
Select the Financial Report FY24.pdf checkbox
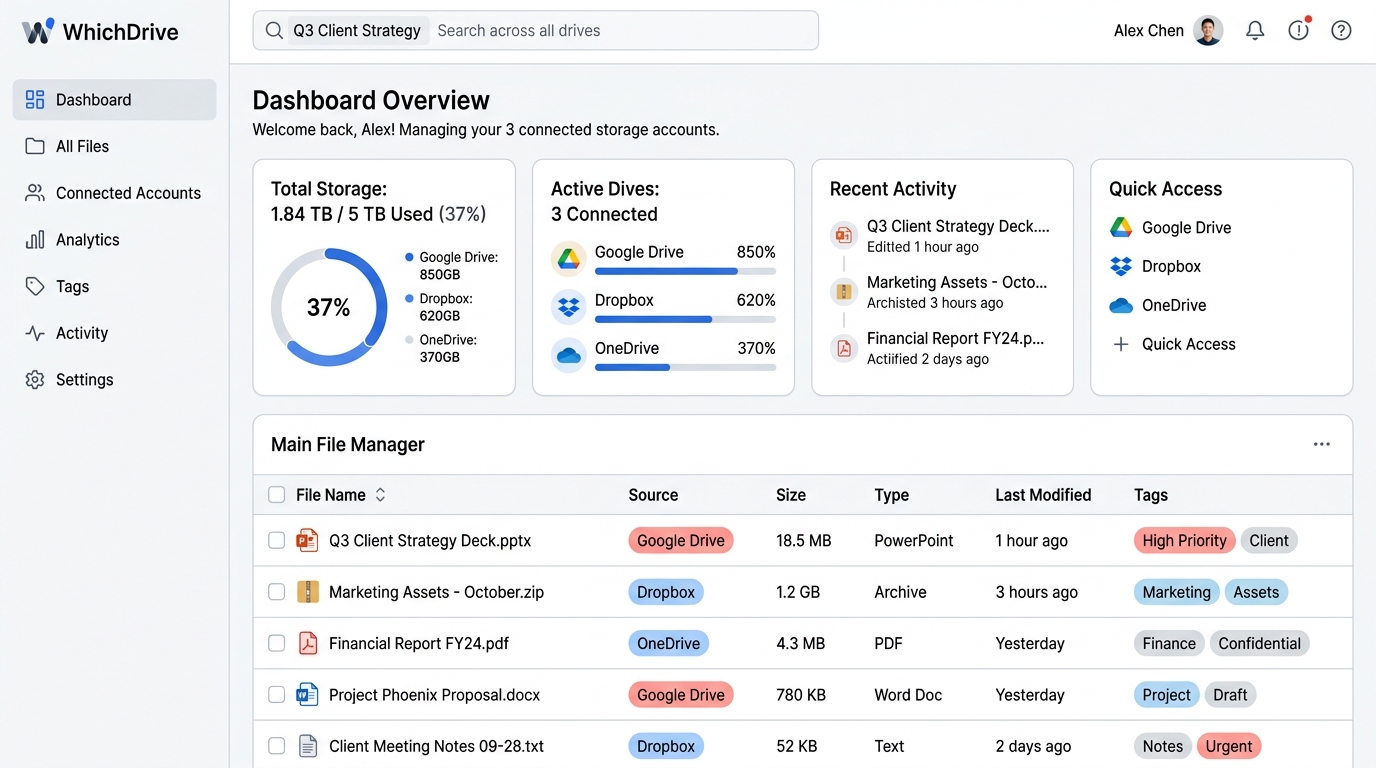(x=276, y=643)
